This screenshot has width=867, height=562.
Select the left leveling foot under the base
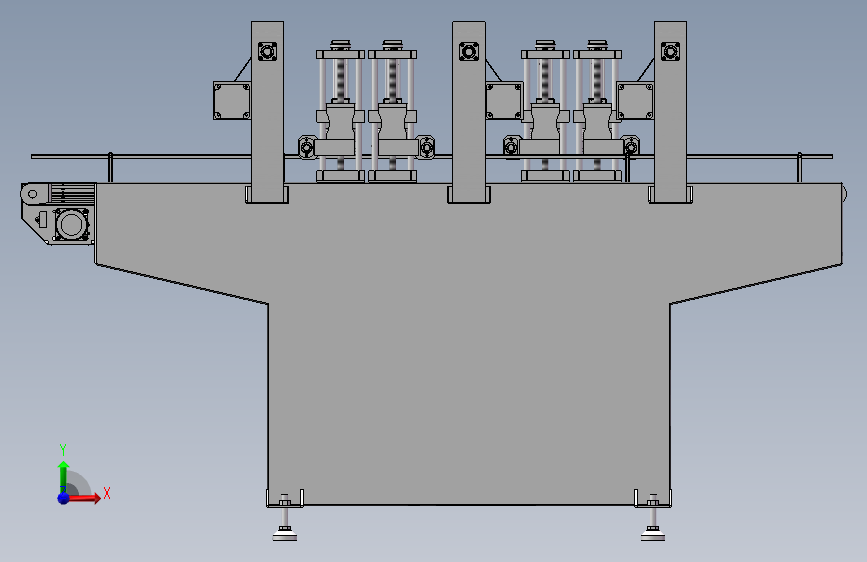(285, 518)
